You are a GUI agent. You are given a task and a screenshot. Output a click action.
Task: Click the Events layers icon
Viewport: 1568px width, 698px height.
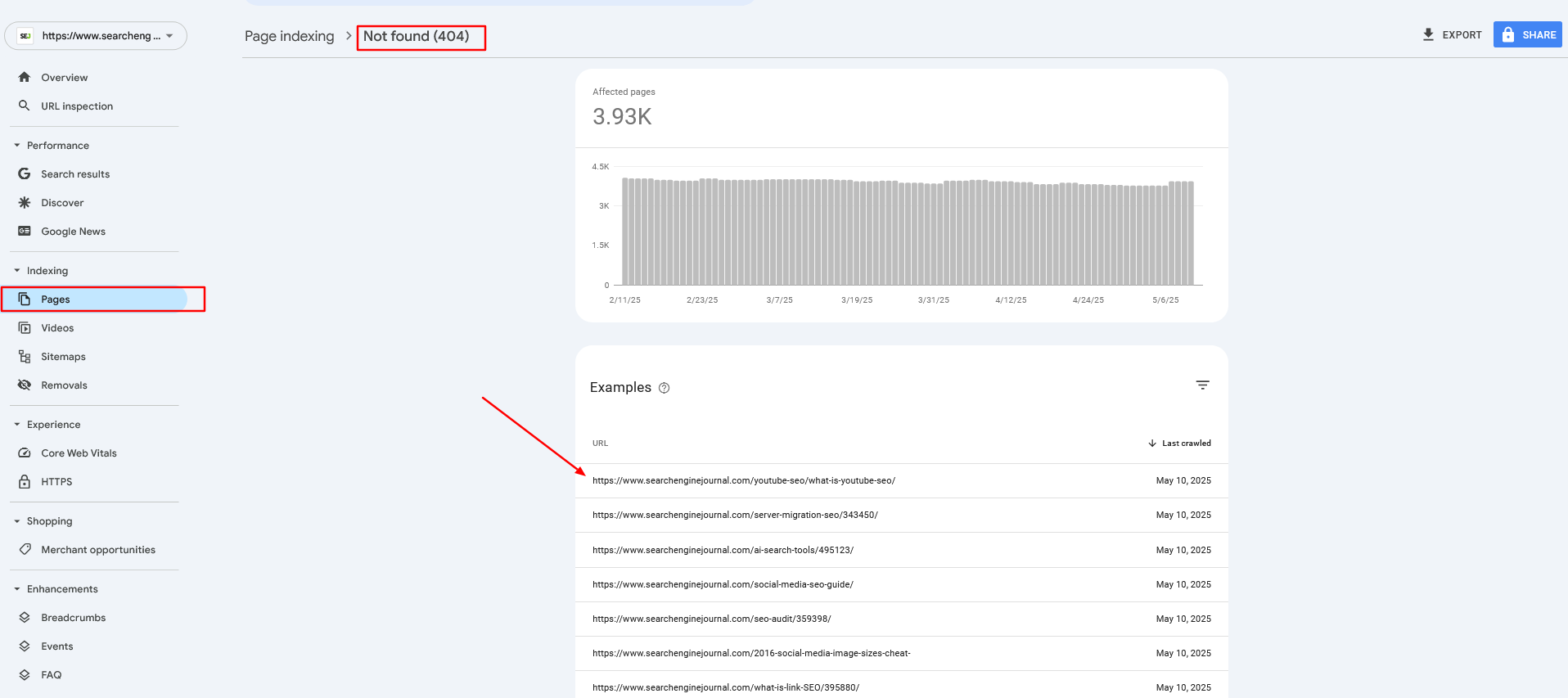click(25, 646)
